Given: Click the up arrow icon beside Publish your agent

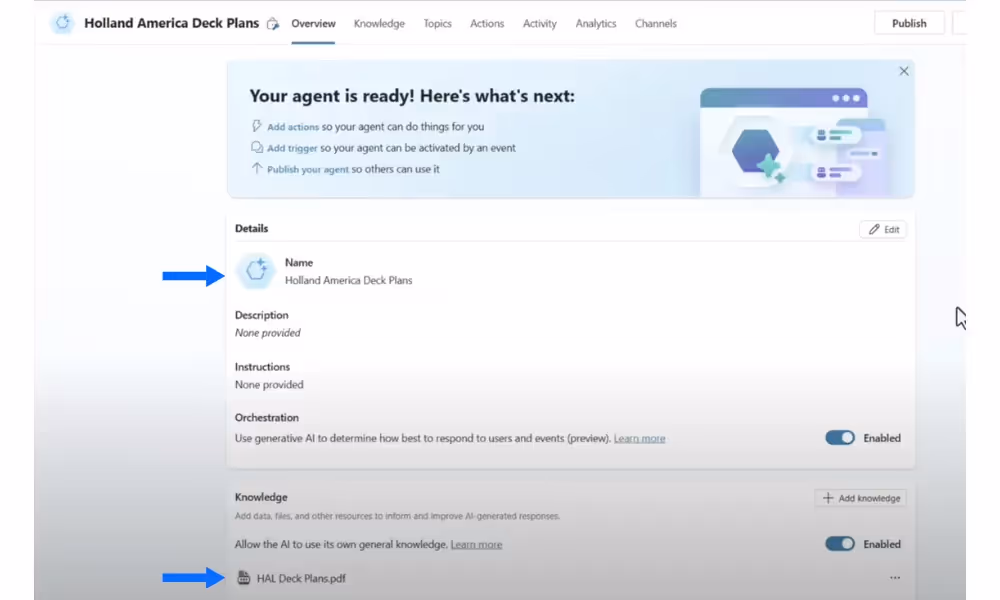Looking at the screenshot, I should pyautogui.click(x=256, y=168).
